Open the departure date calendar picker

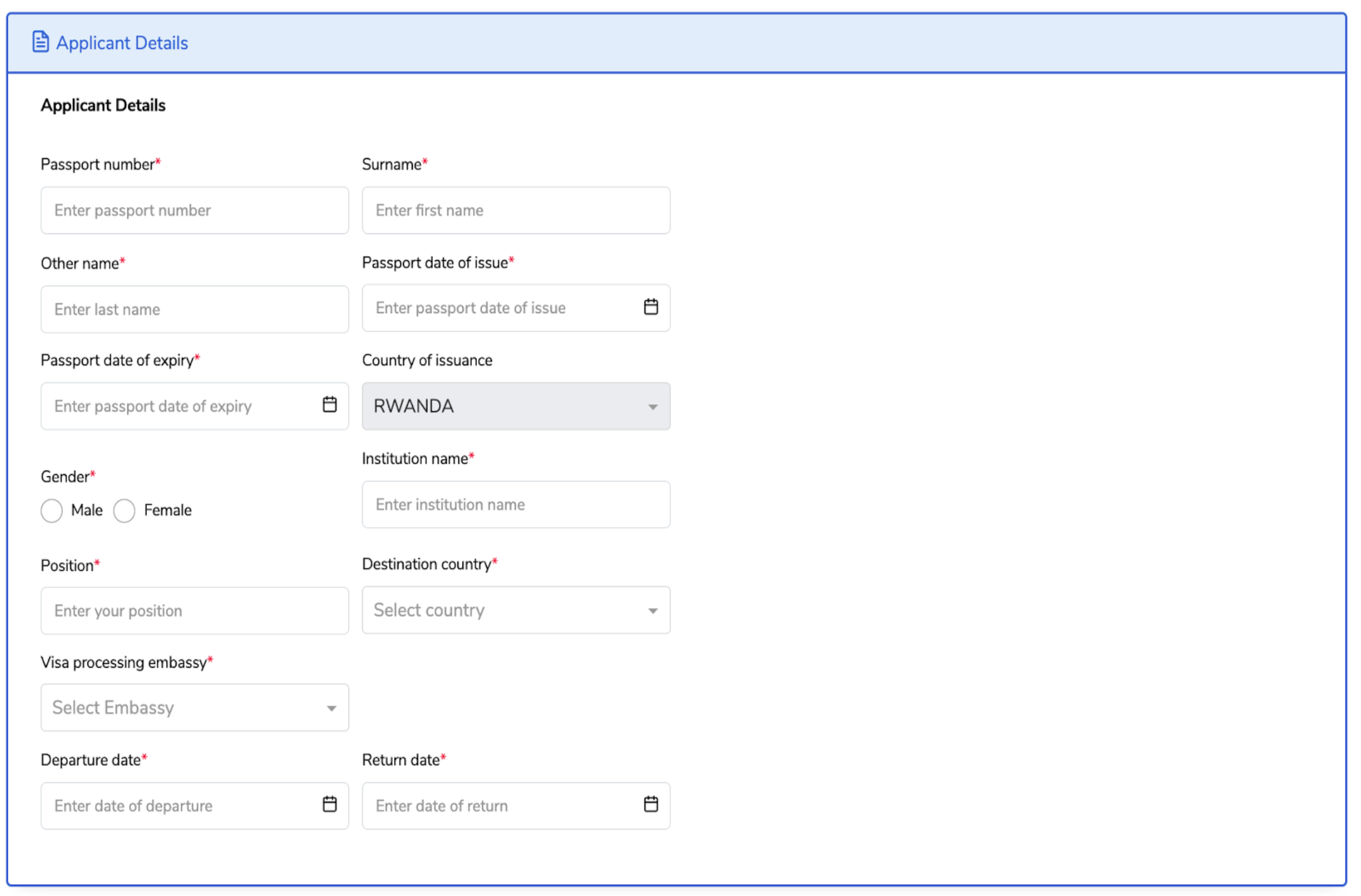pyautogui.click(x=329, y=804)
